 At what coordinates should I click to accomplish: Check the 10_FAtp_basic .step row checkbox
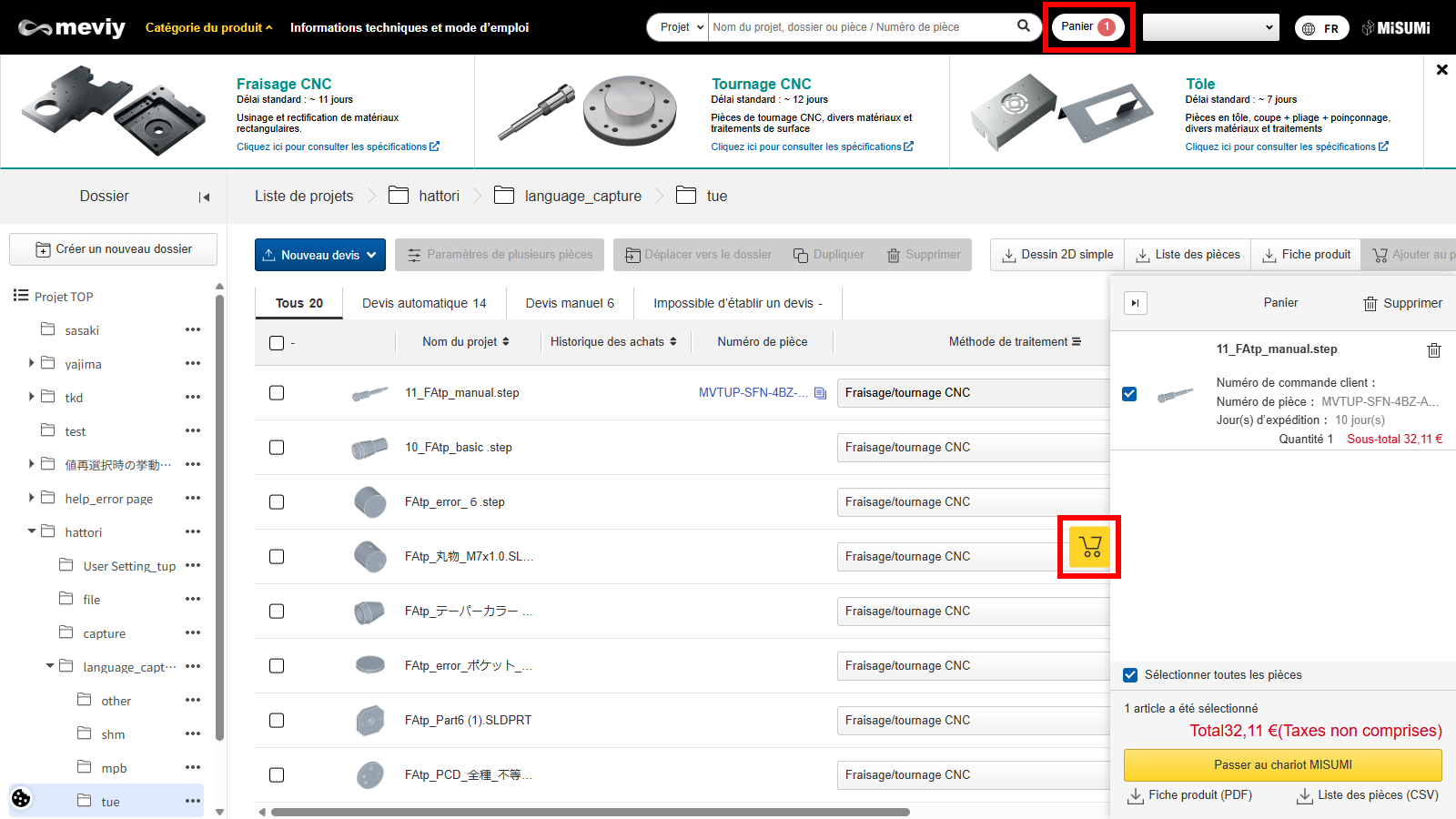[277, 448]
